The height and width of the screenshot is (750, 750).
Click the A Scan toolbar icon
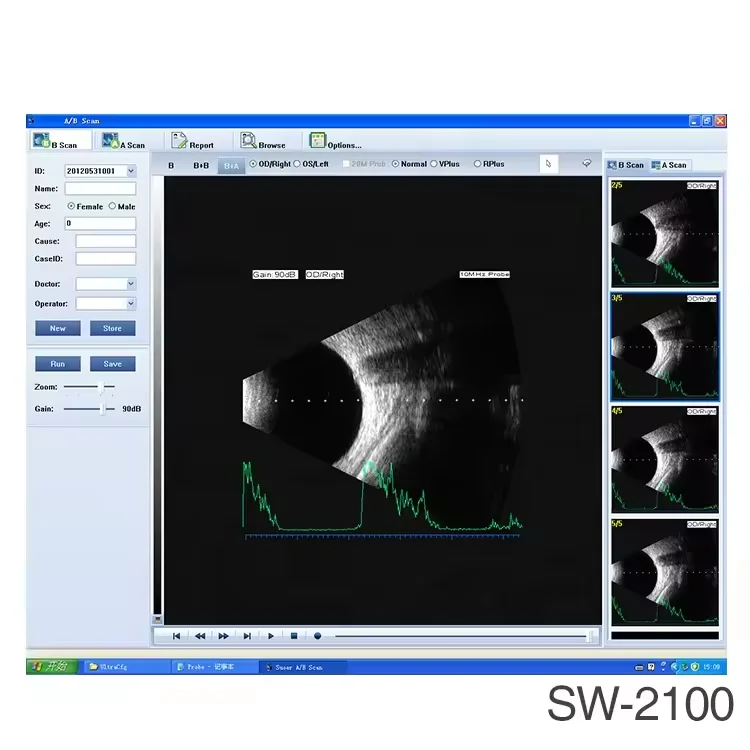pyautogui.click(x=110, y=143)
